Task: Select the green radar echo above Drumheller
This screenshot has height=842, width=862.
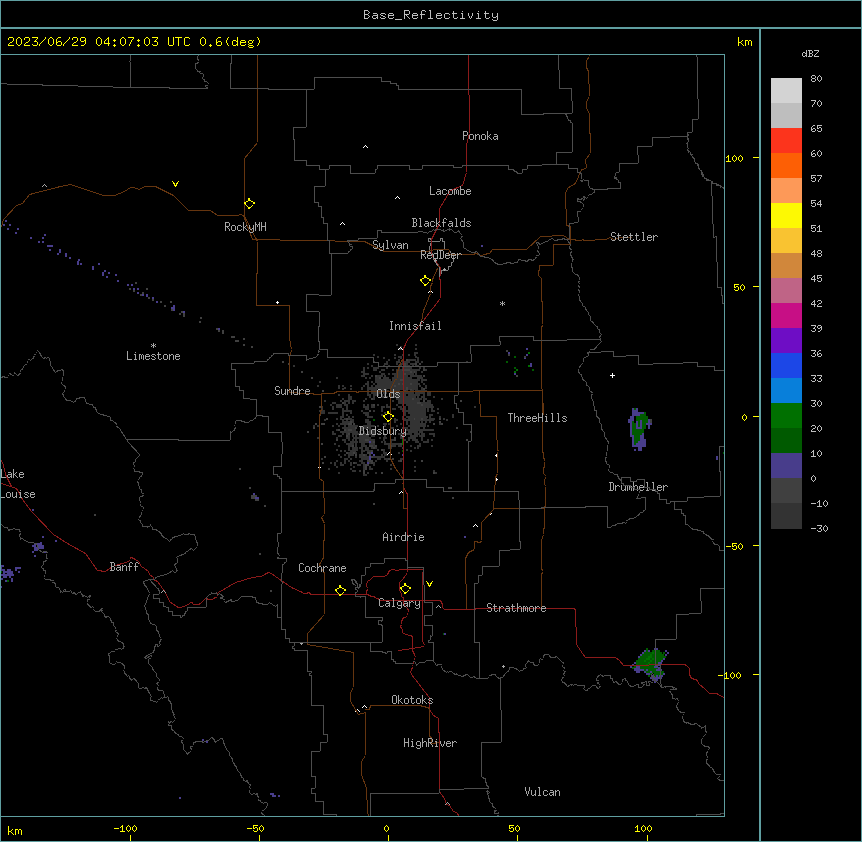Action: (639, 429)
